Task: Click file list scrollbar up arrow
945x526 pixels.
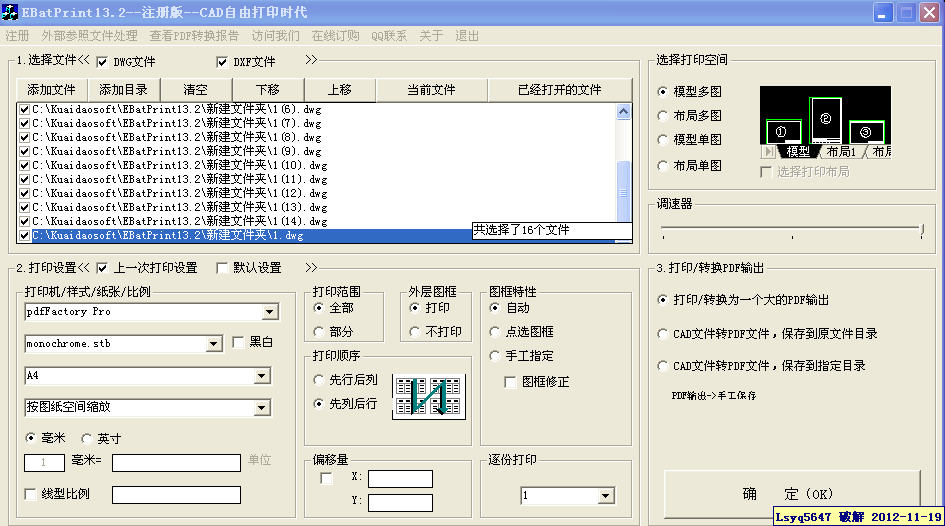Action: click(624, 111)
